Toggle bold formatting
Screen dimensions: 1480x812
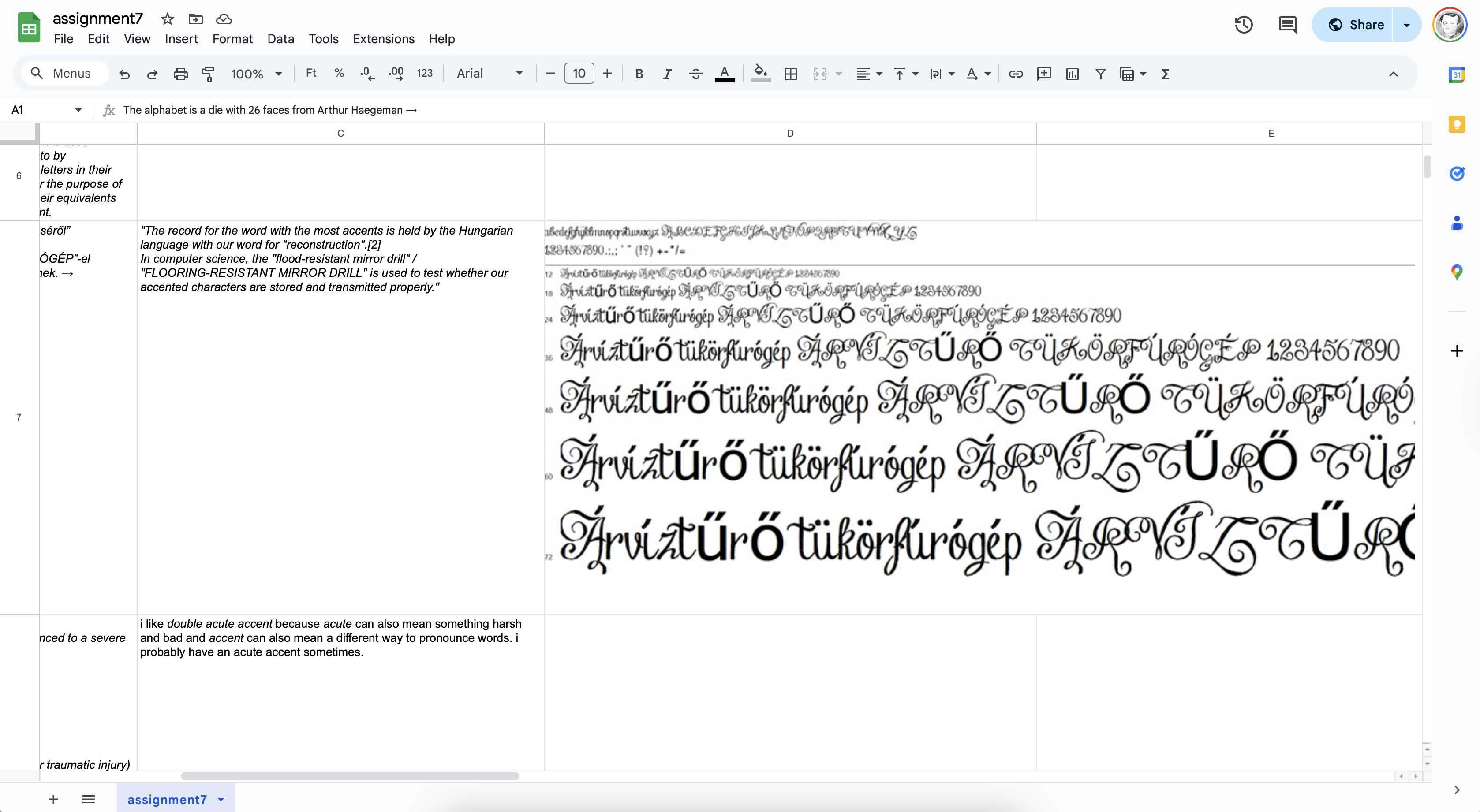[x=638, y=74]
